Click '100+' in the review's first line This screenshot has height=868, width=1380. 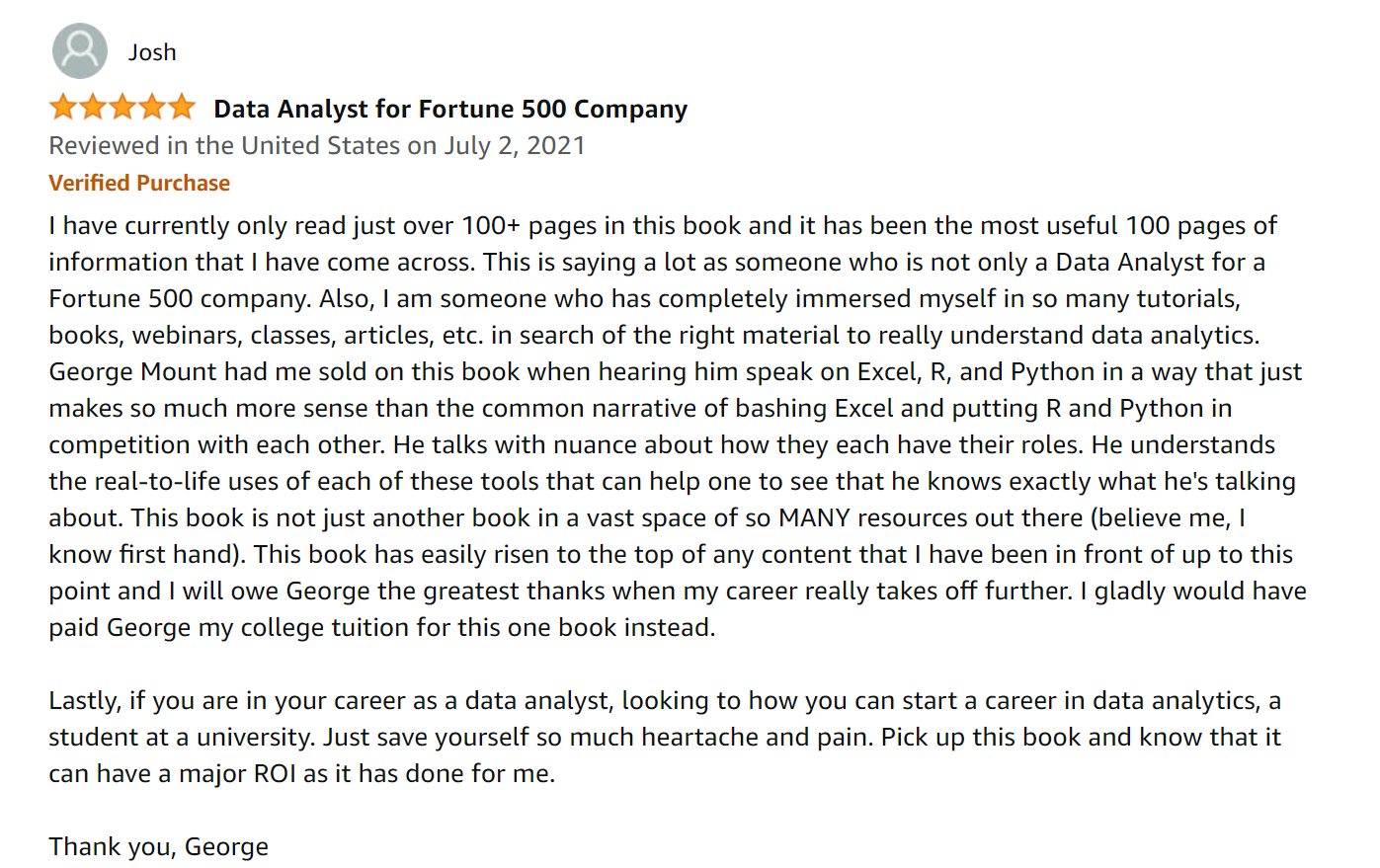click(490, 226)
